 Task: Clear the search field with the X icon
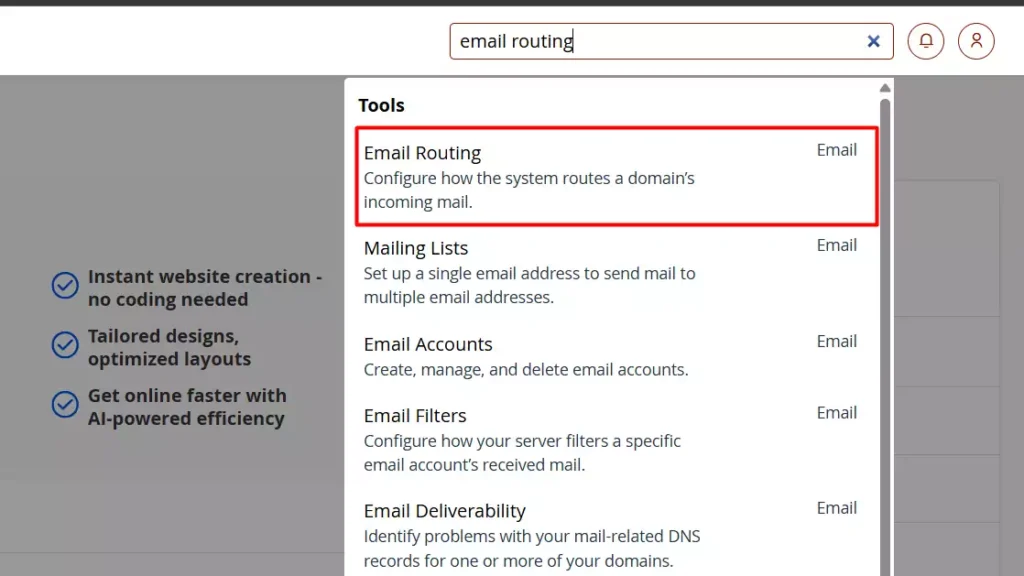coord(873,41)
